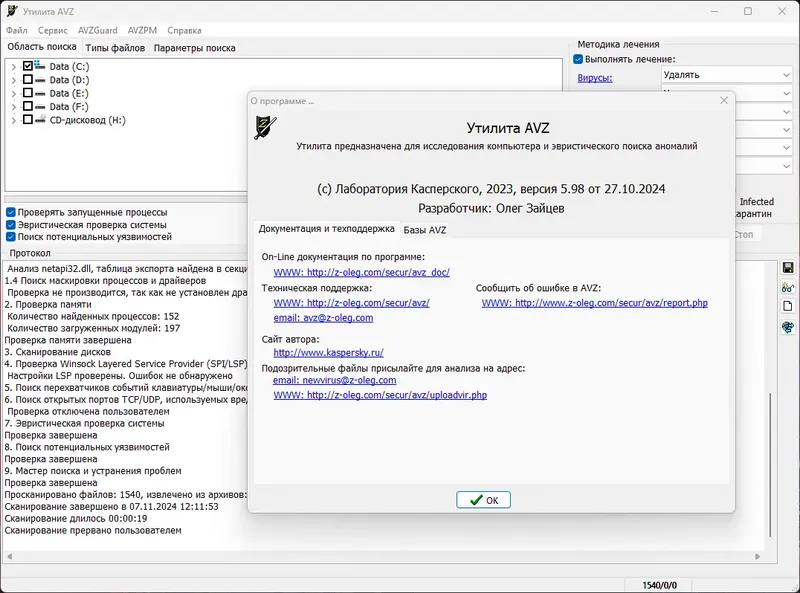The height and width of the screenshot is (593, 800).
Task: Click the save protocol floppy disk icon
Action: (788, 268)
